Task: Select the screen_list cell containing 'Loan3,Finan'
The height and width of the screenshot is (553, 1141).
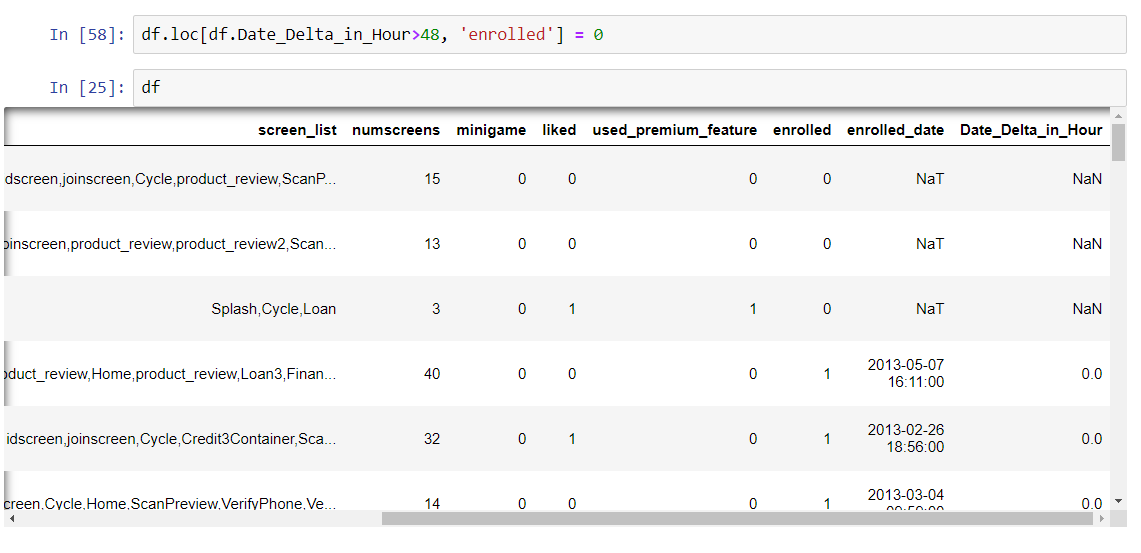Action: [170, 374]
